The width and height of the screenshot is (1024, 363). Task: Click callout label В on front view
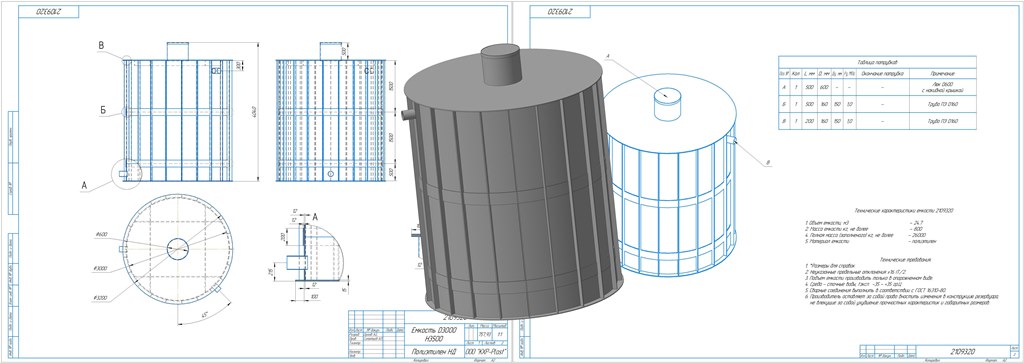(101, 45)
